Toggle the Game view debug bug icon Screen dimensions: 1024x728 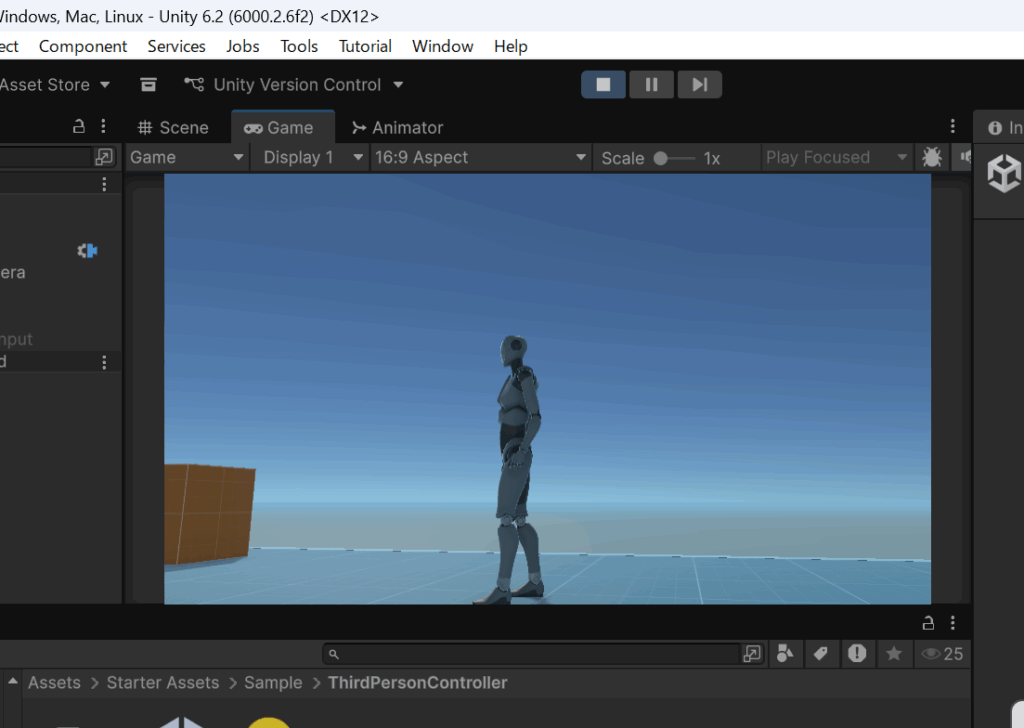[932, 157]
